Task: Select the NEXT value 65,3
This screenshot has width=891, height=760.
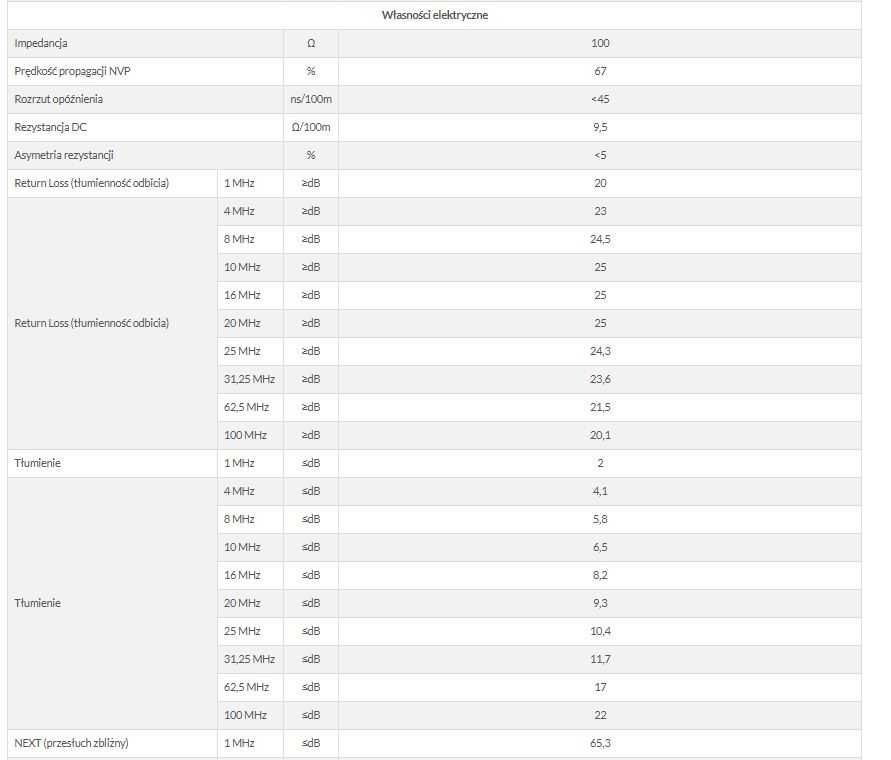Action: tap(600, 743)
